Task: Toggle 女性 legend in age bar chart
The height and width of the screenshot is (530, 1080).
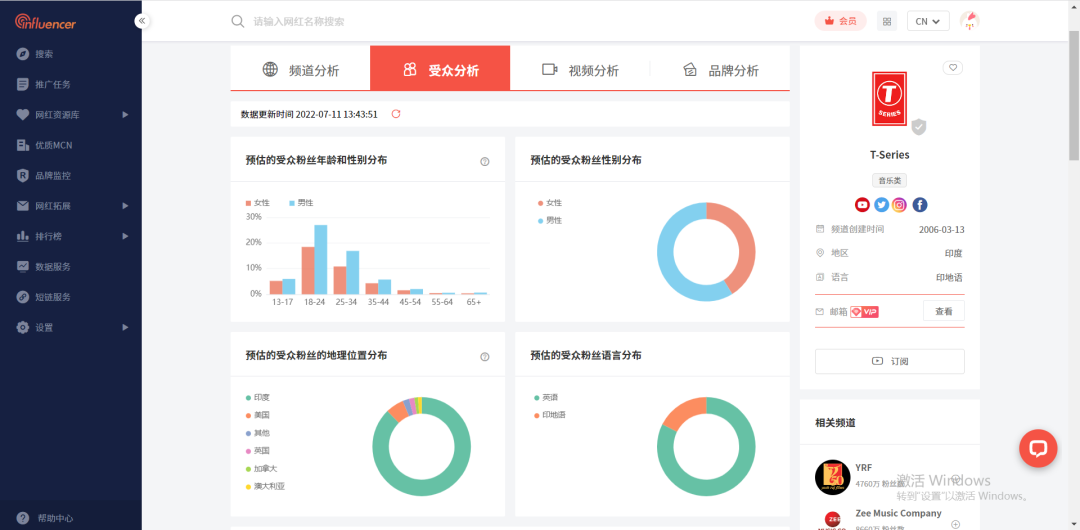Action: 258,203
